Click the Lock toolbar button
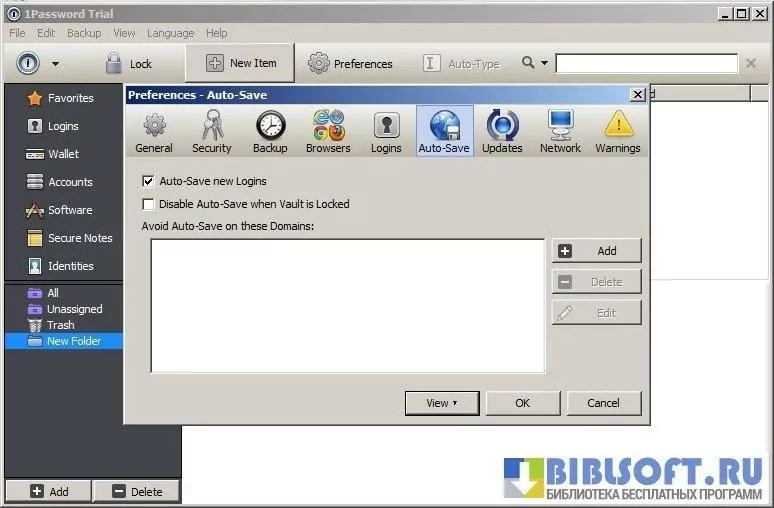This screenshot has width=774, height=508. click(x=128, y=63)
